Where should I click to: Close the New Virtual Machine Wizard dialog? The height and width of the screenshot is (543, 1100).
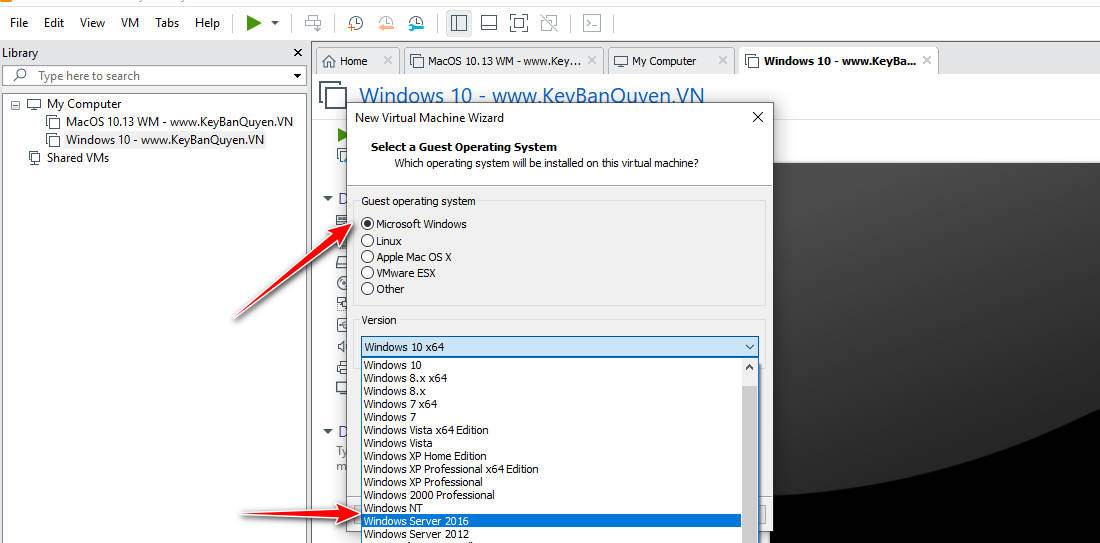click(758, 117)
